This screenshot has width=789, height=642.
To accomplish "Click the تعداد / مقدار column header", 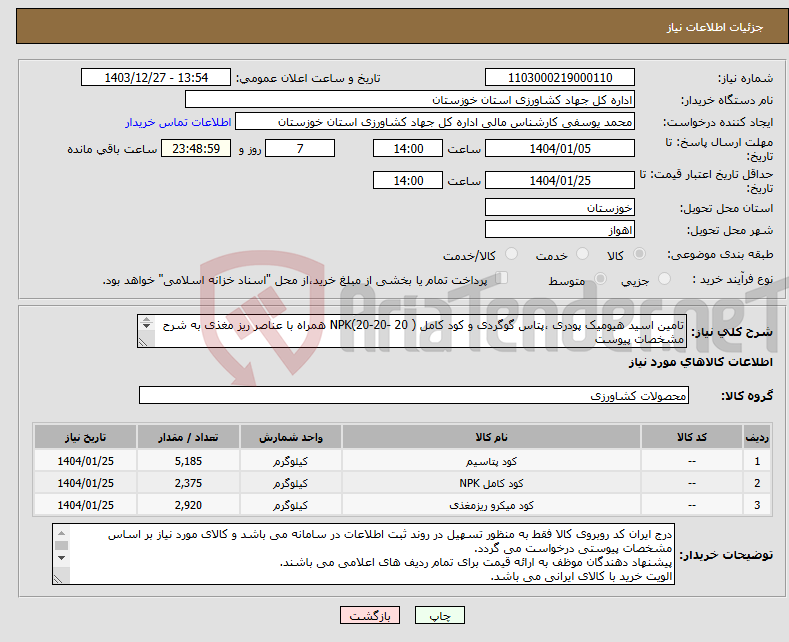I will pos(188,437).
